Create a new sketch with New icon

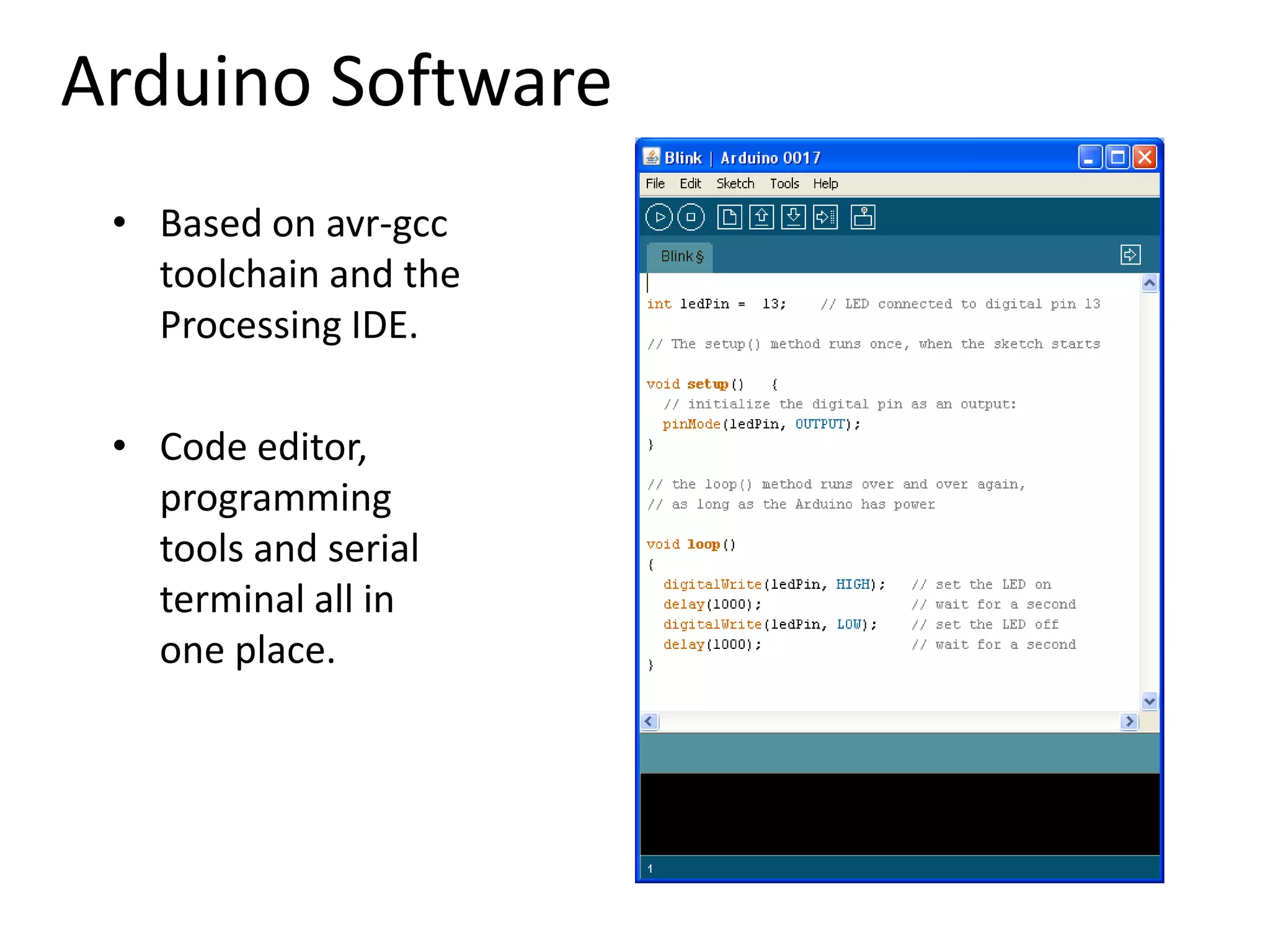(729, 218)
